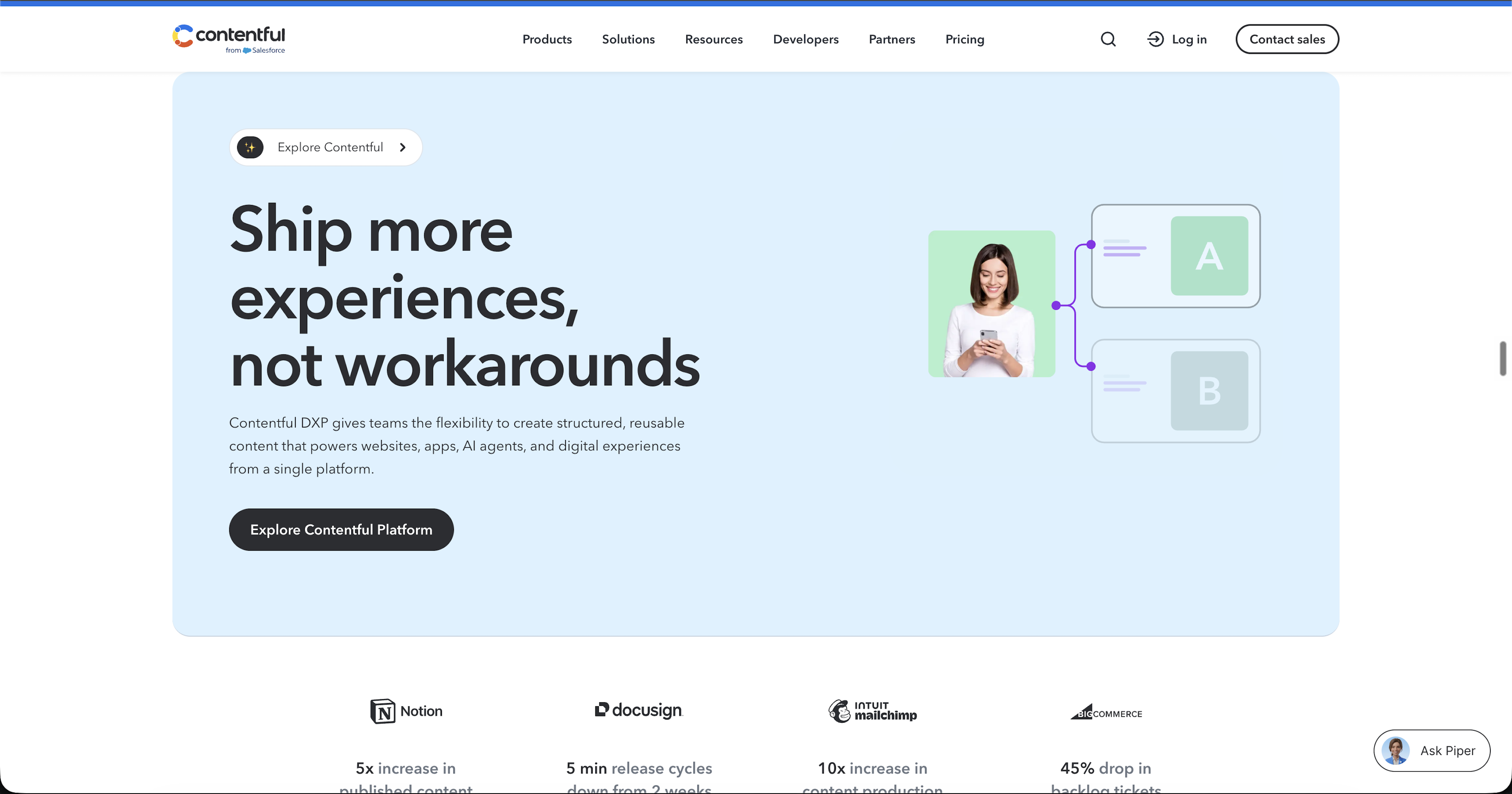Click the '5 min release cycles' stat text
This screenshot has height=794, width=1512.
point(639,768)
